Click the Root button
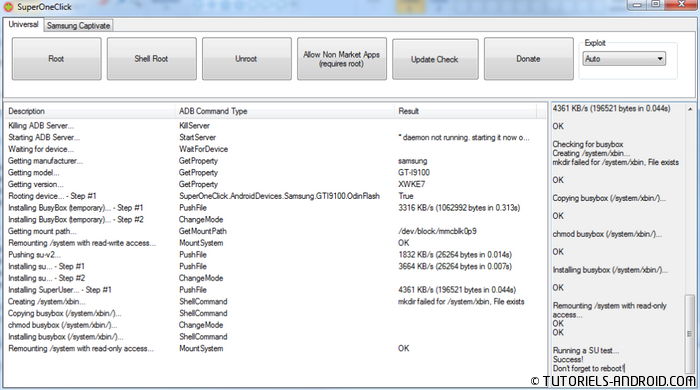 tap(56, 58)
